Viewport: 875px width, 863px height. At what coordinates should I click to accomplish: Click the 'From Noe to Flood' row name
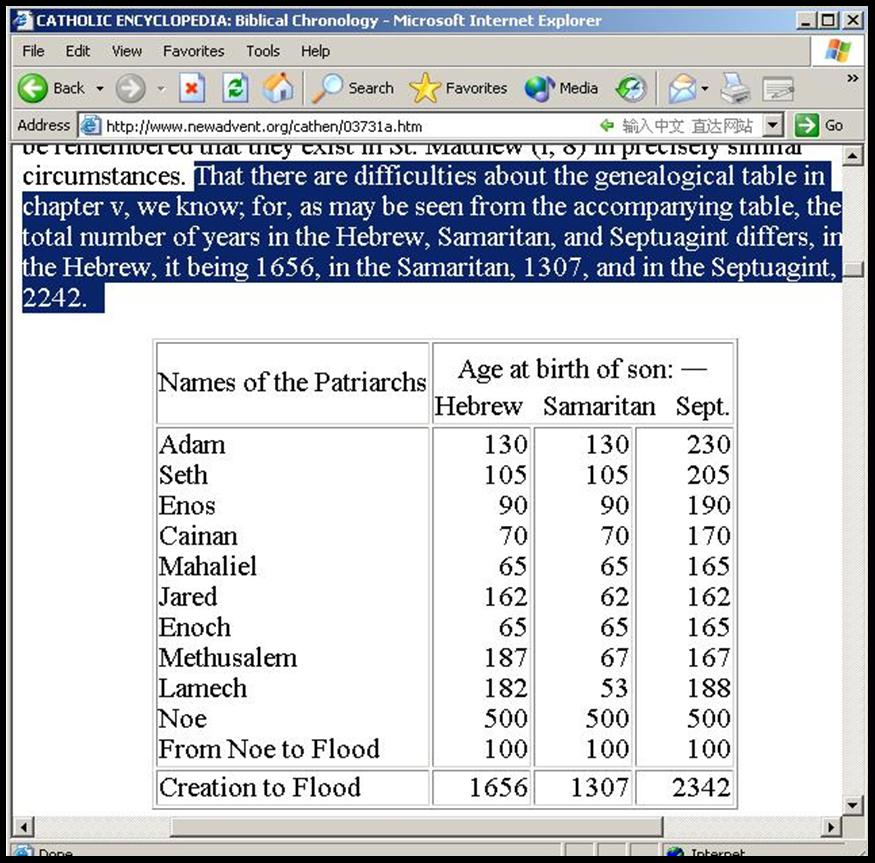(x=269, y=749)
